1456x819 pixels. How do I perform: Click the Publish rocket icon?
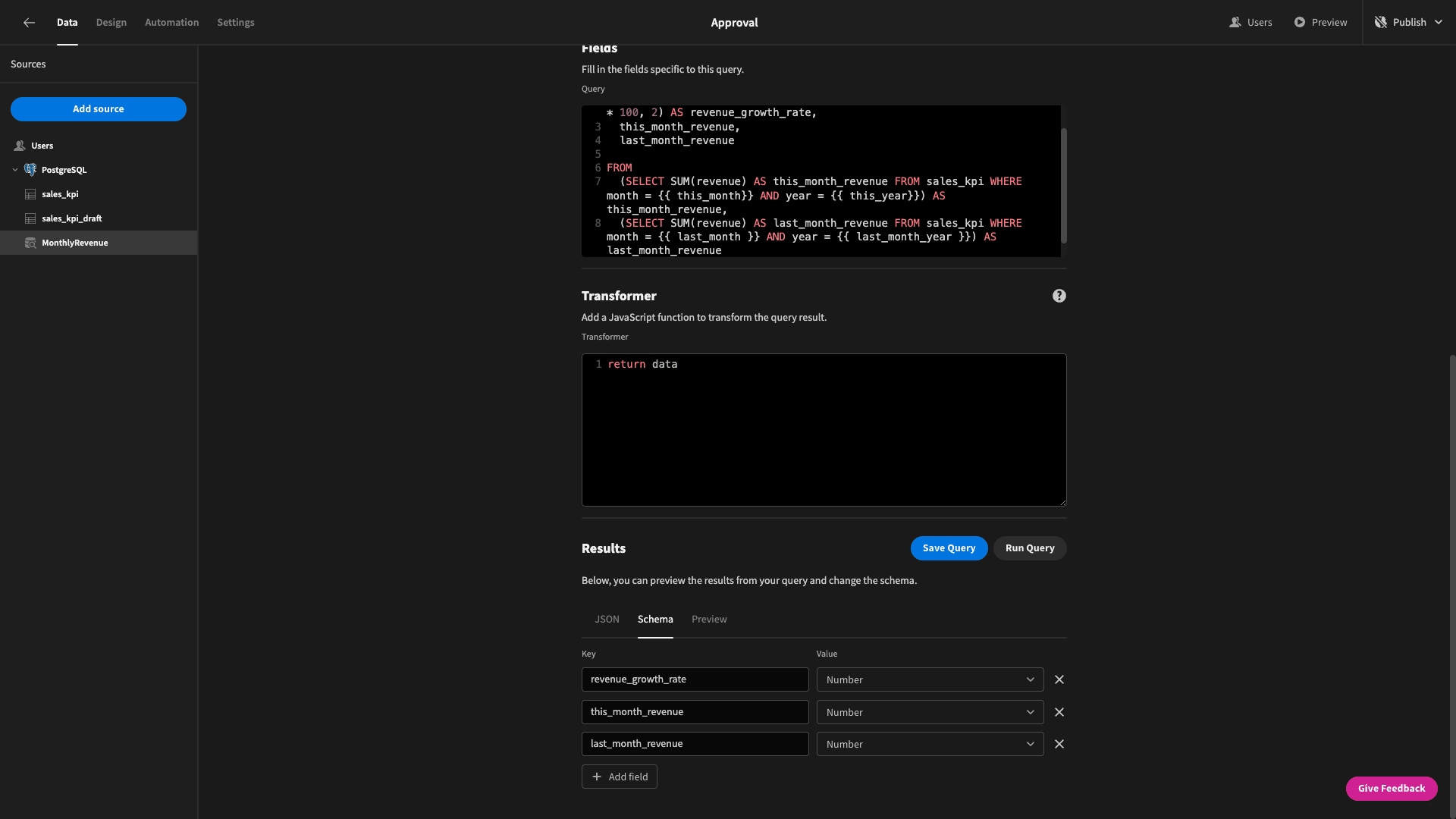1380,23
